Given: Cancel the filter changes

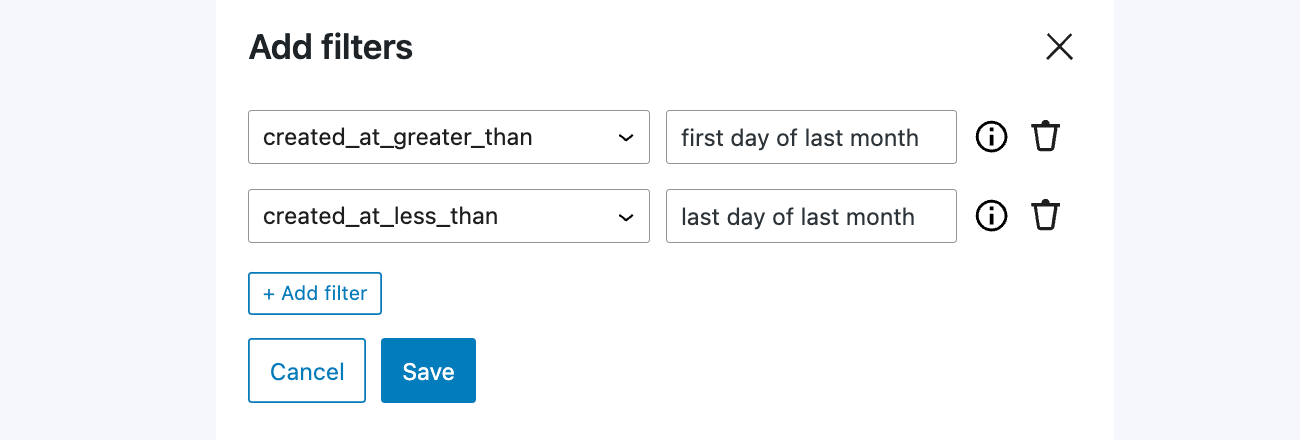Looking at the screenshot, I should tap(307, 371).
